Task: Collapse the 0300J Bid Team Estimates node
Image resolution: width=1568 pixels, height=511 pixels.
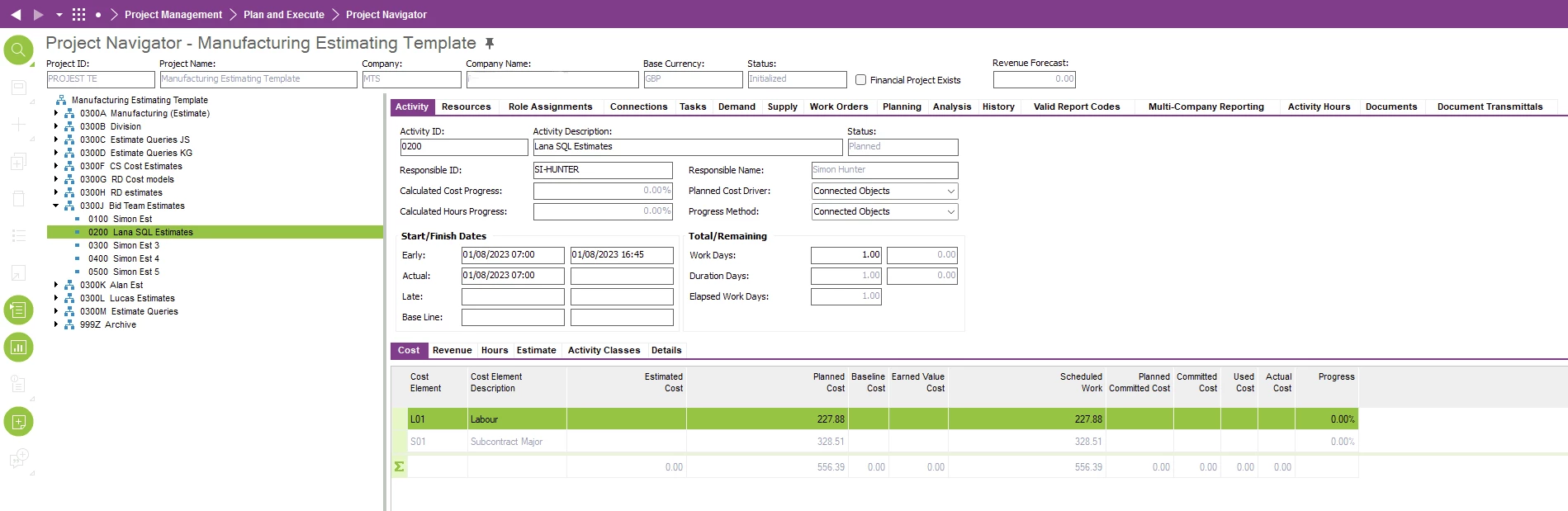Action: click(x=56, y=206)
